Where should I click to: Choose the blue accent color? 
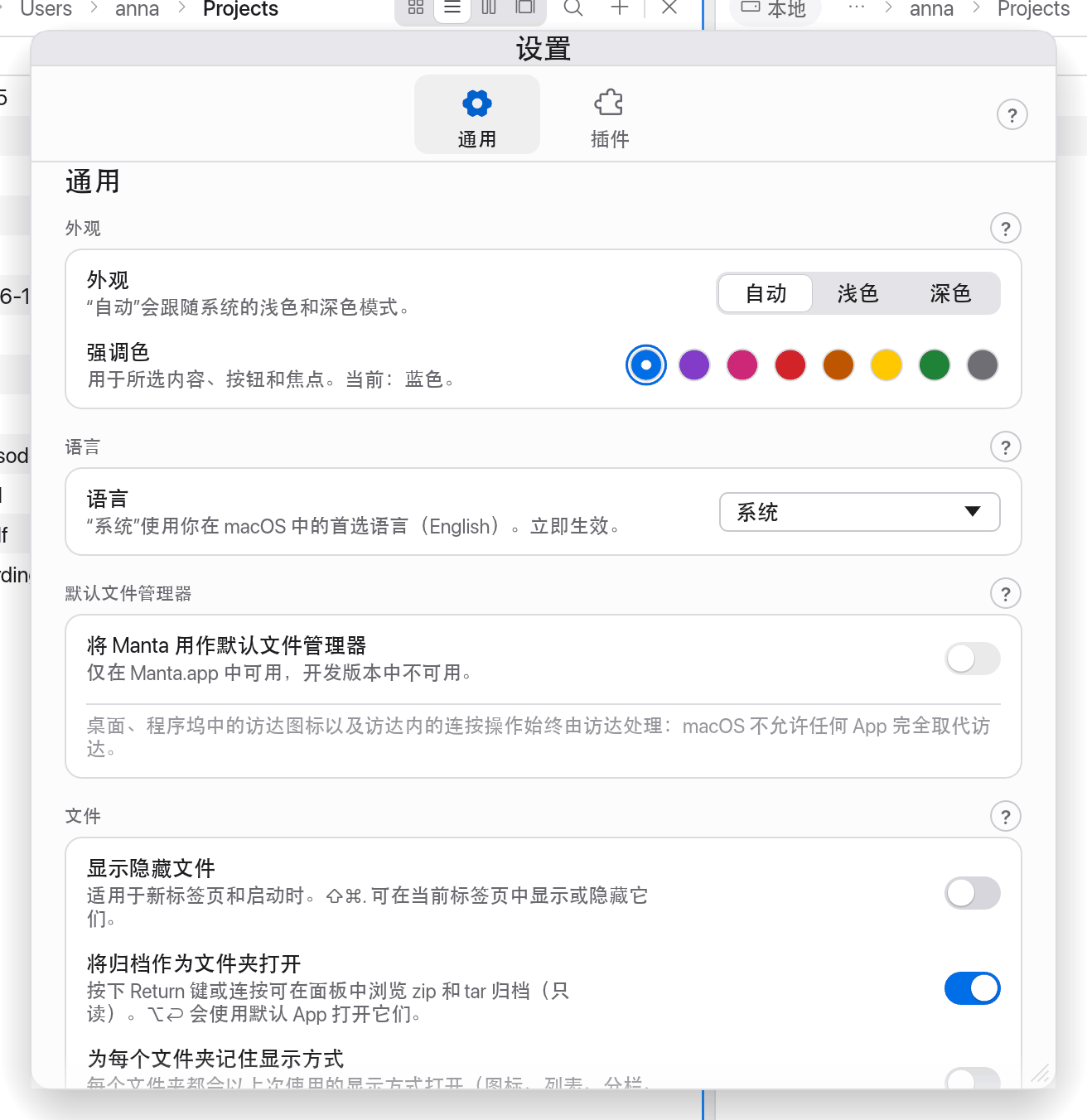tap(646, 365)
